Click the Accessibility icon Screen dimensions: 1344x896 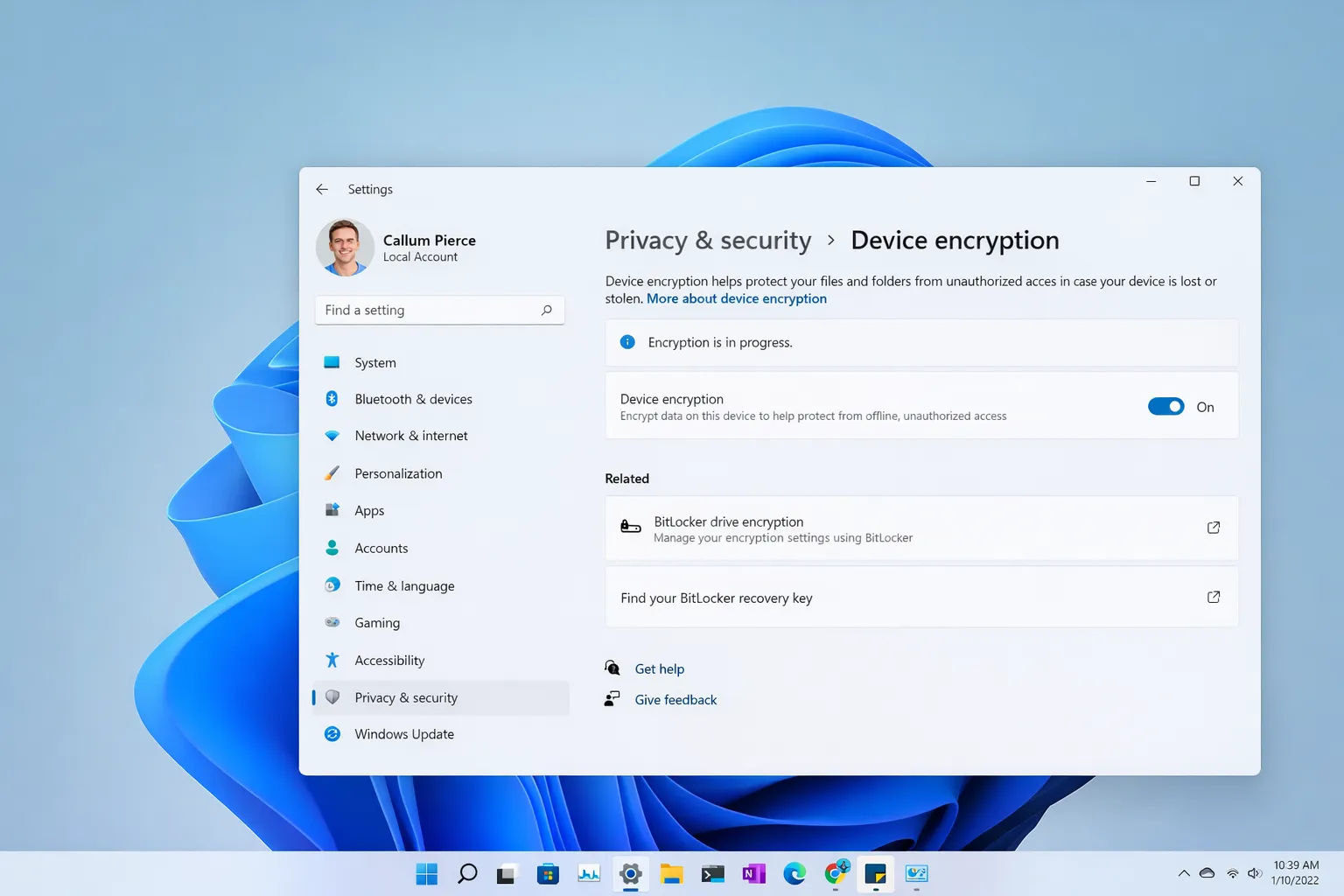(x=332, y=660)
